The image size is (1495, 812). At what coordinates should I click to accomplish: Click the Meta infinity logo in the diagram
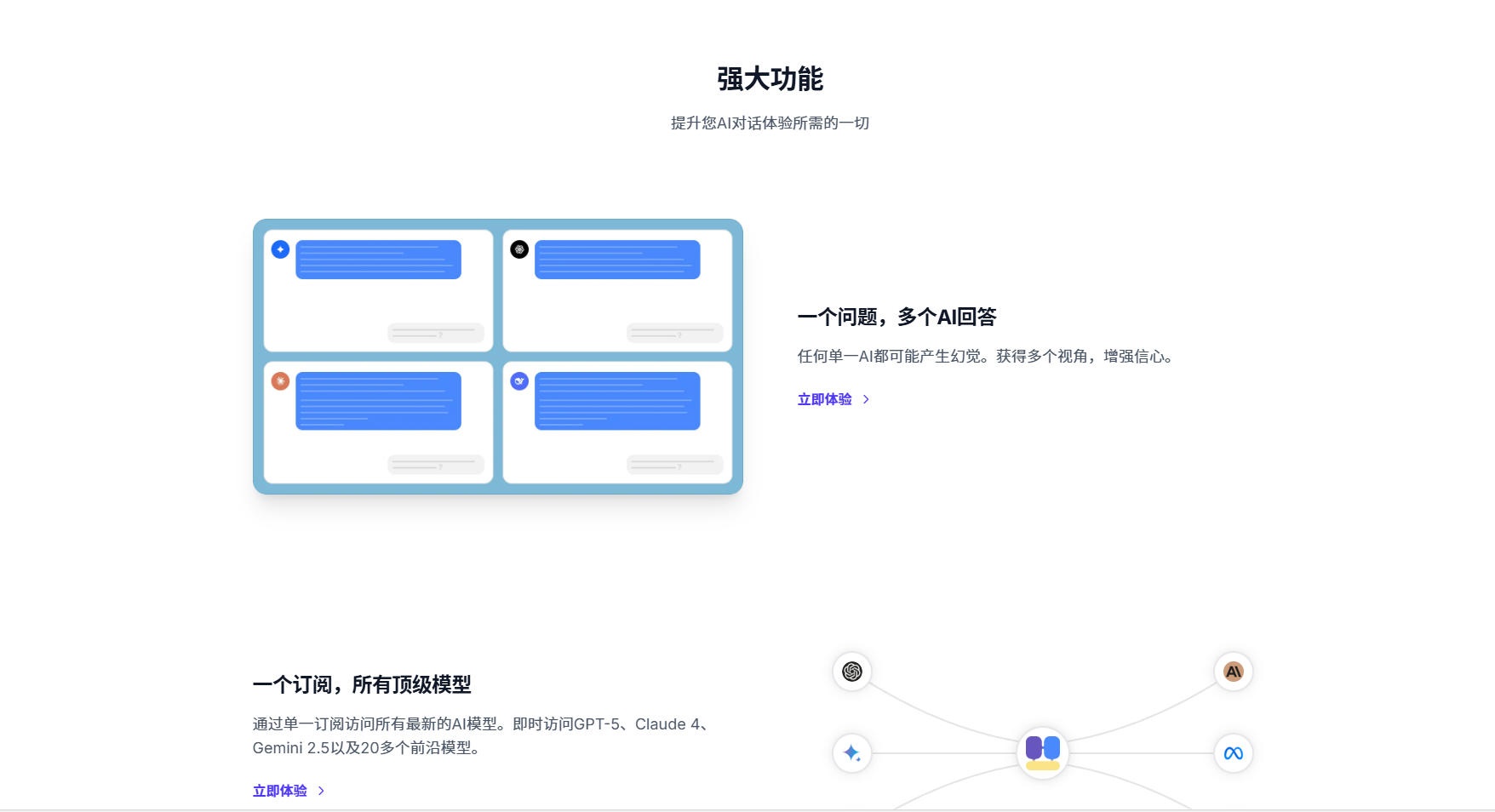pyautogui.click(x=1233, y=753)
